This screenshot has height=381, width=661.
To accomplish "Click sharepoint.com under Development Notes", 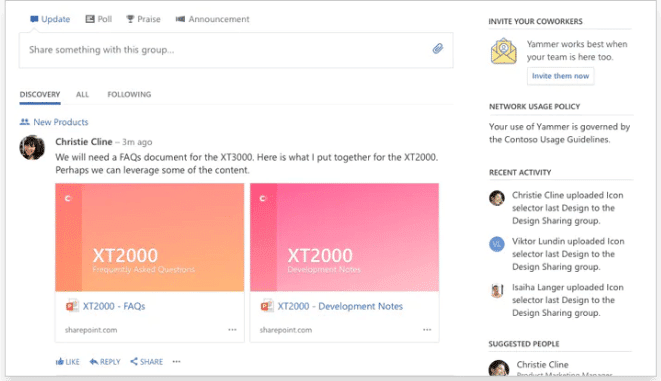I will coord(286,330).
